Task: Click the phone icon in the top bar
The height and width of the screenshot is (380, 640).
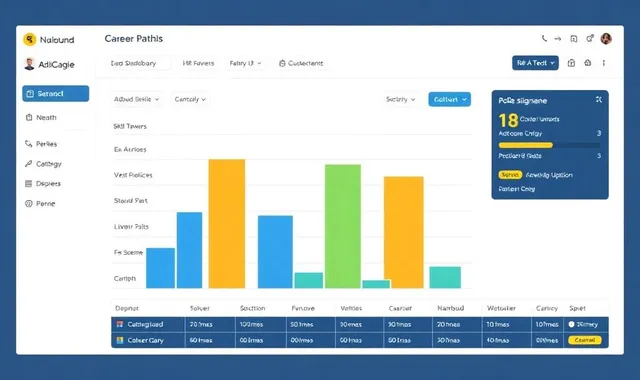Action: (x=544, y=38)
